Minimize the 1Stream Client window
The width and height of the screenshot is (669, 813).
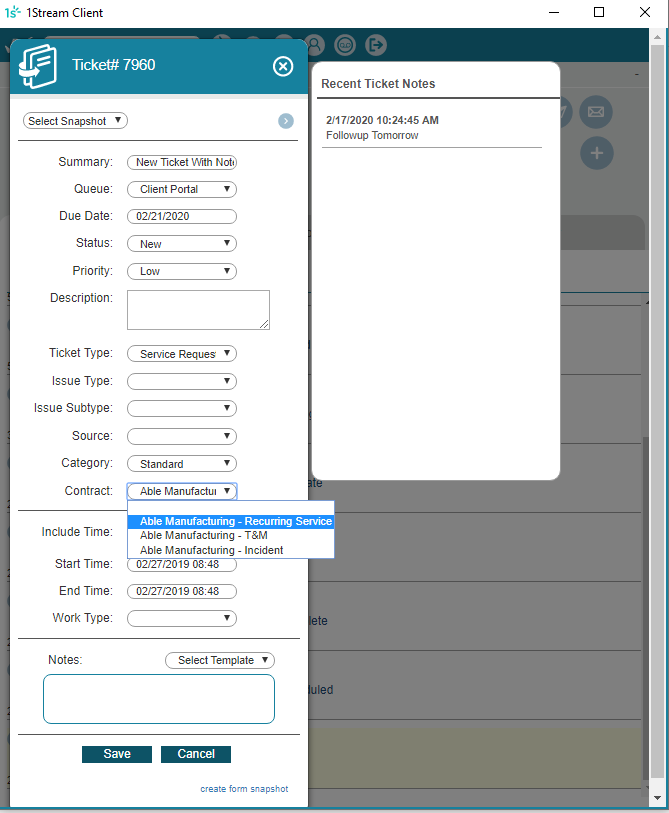[x=554, y=12]
